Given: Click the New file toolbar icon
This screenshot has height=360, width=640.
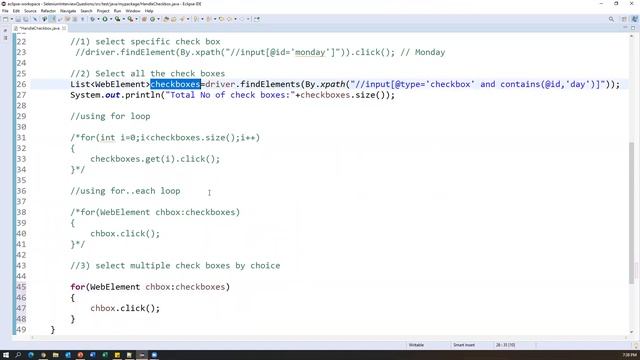Looking at the screenshot, I should pyautogui.click(x=5, y=19).
